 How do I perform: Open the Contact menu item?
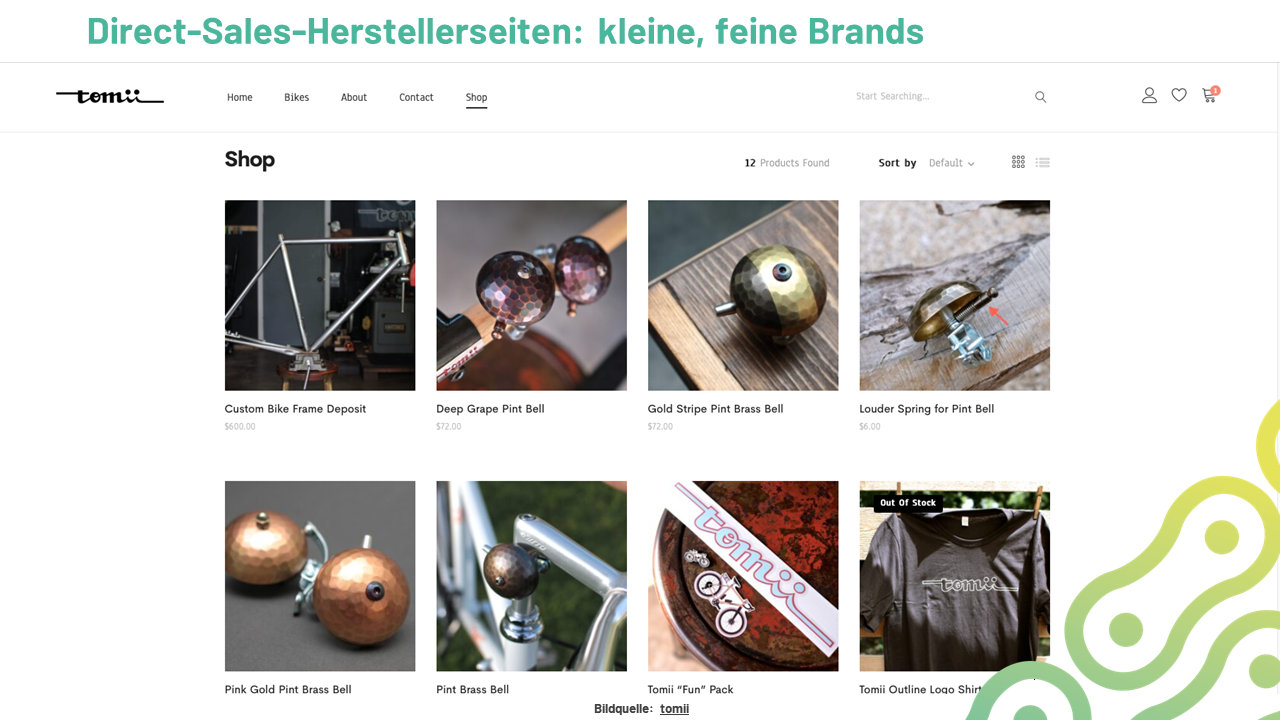pos(416,97)
